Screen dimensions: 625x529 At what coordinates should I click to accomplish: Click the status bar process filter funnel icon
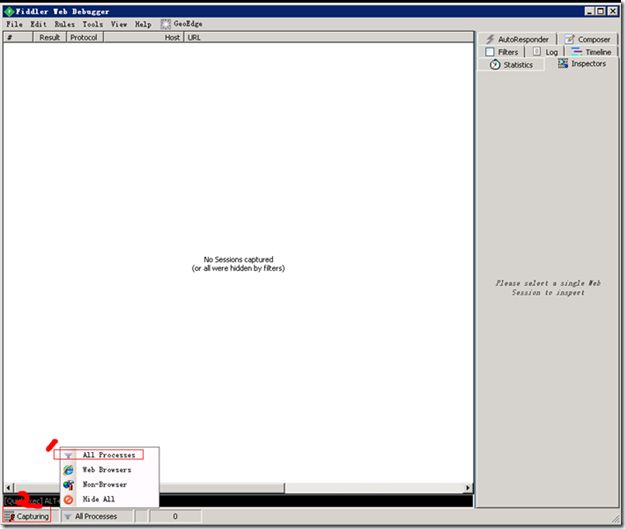coord(67,517)
